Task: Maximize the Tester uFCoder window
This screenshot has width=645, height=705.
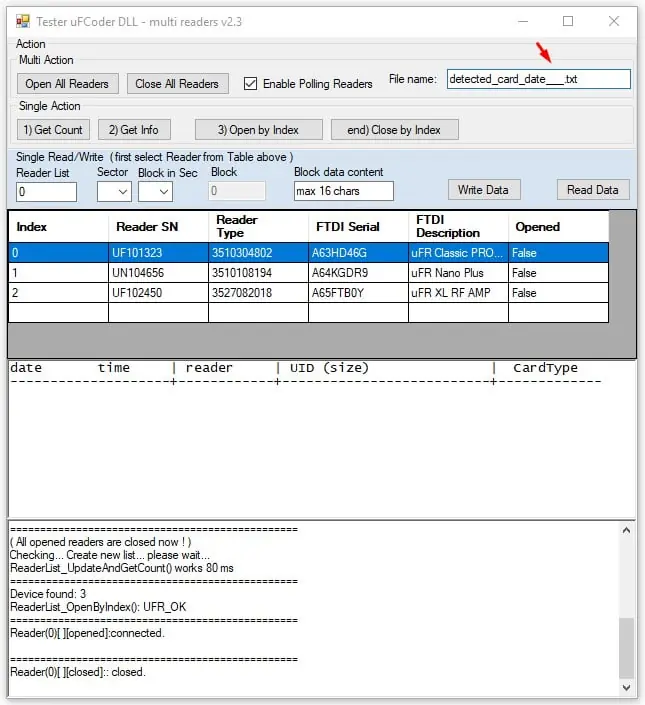Action: [x=568, y=21]
